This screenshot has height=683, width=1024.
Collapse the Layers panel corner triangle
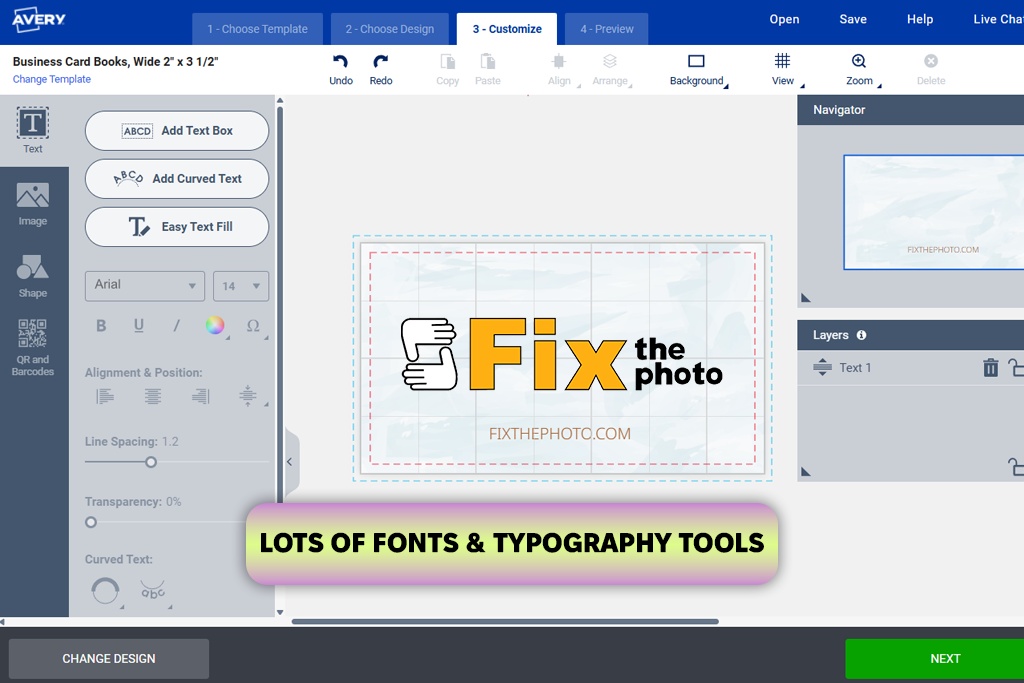806,471
